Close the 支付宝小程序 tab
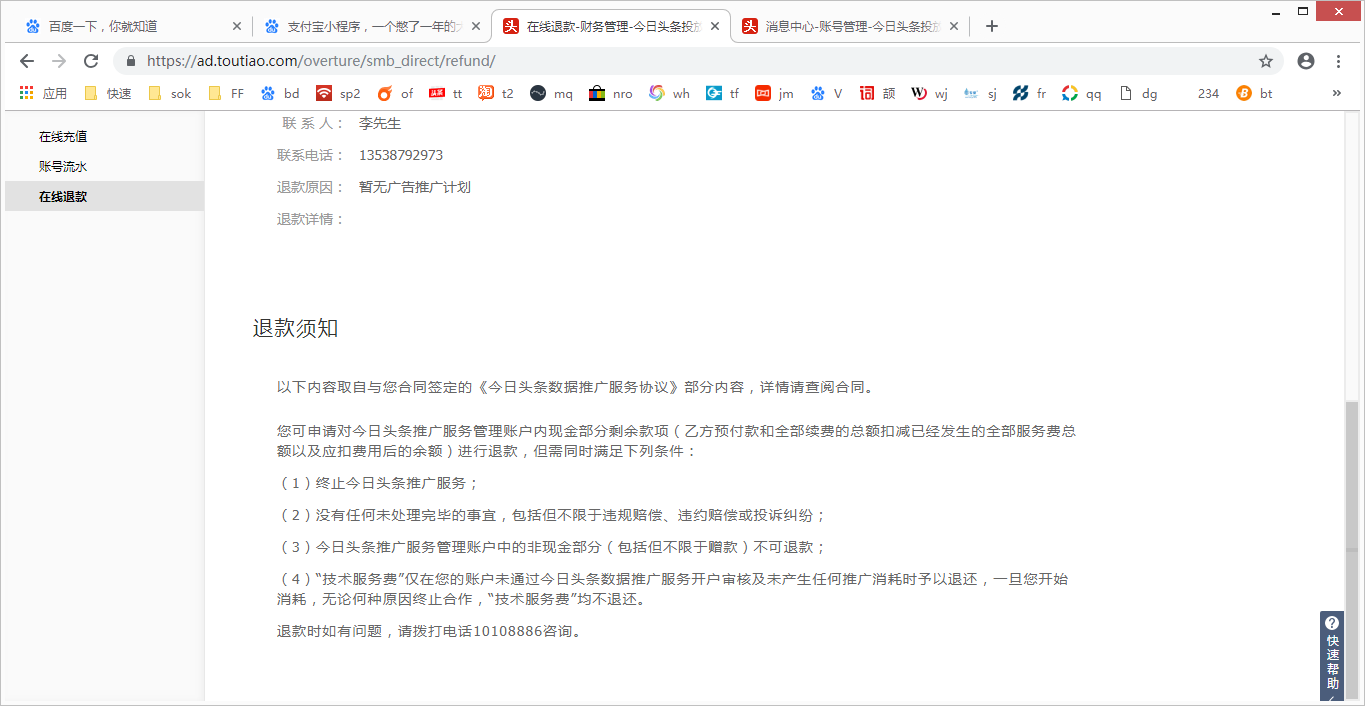The width and height of the screenshot is (1365, 706). point(475,26)
